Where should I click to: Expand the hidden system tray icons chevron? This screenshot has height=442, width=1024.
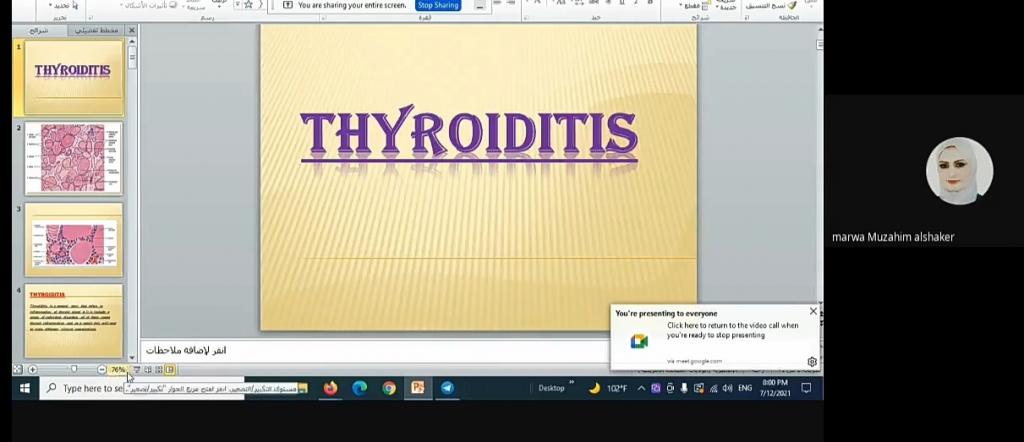pyautogui.click(x=640, y=388)
